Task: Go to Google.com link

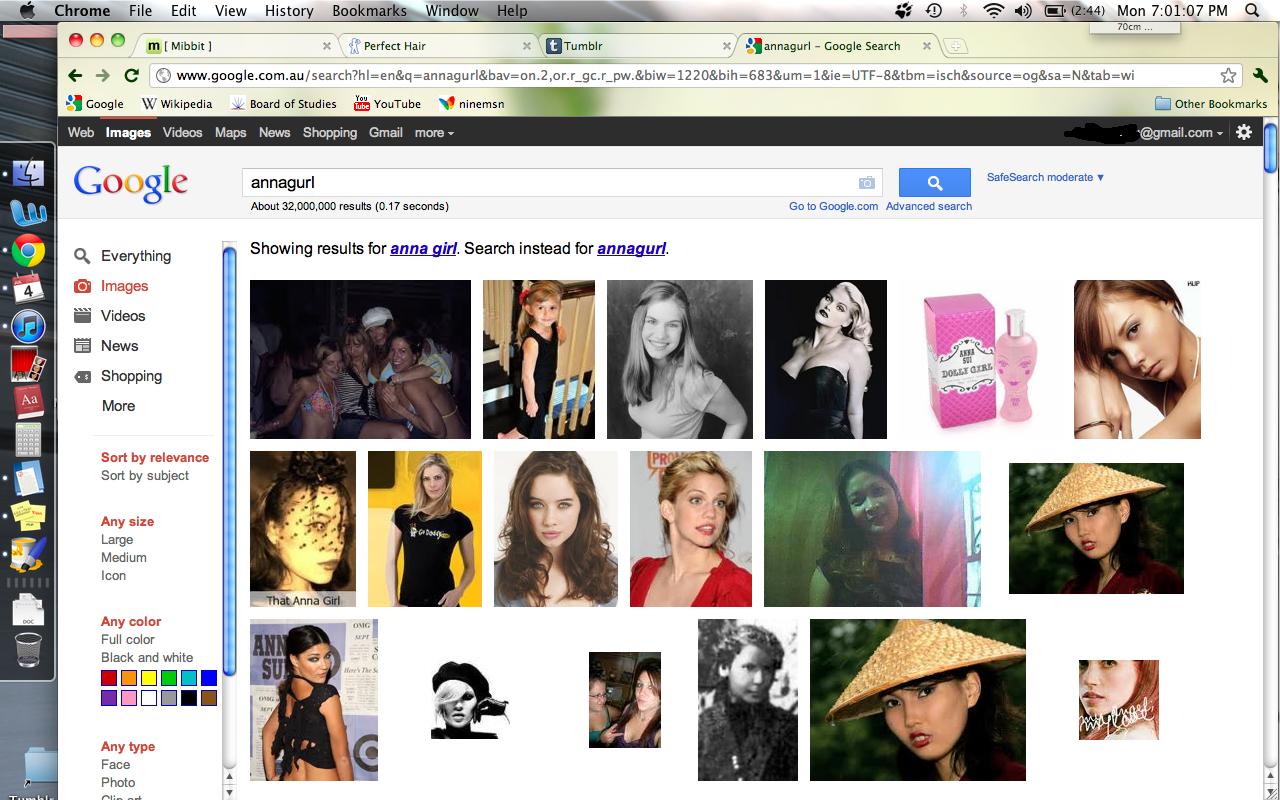Action: point(833,206)
